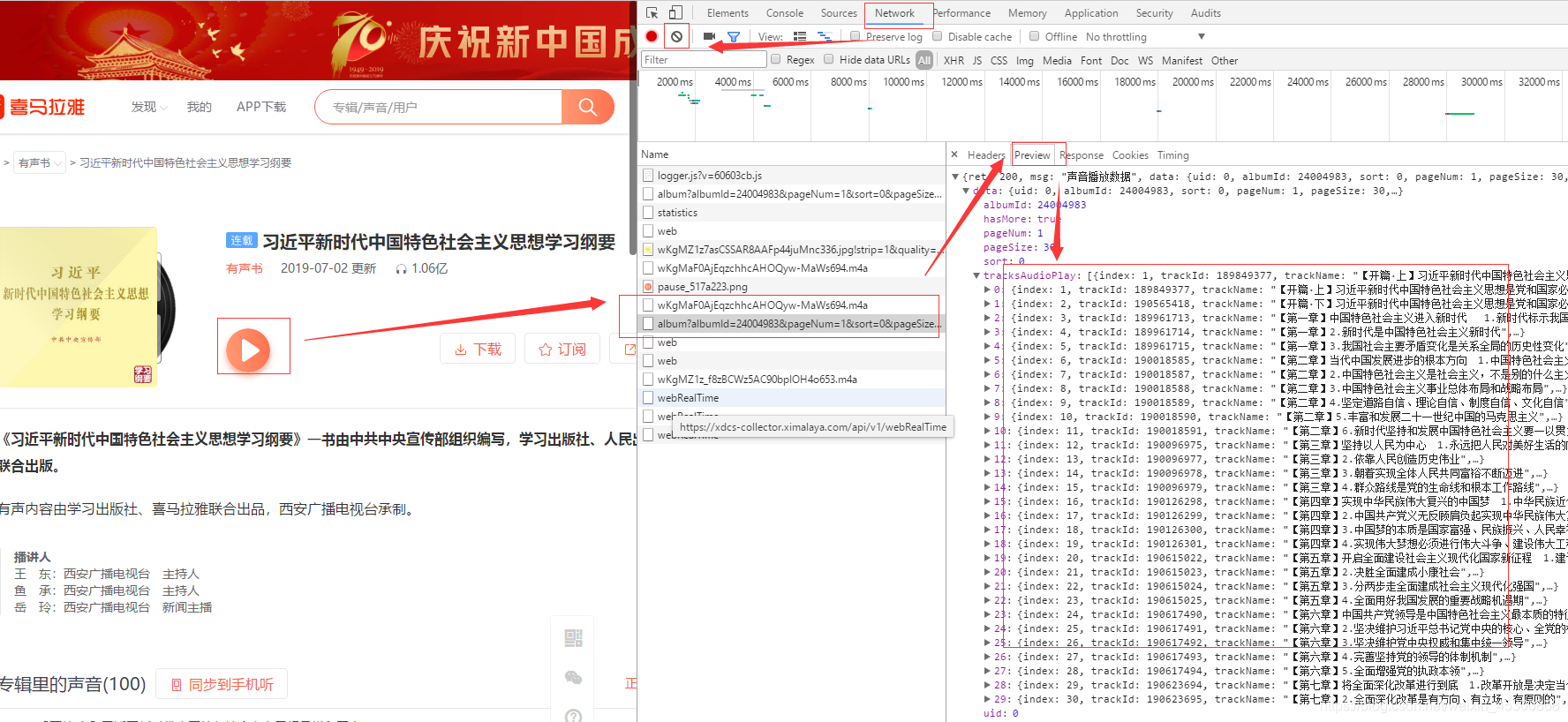Play the album with the orange play button

(x=249, y=350)
